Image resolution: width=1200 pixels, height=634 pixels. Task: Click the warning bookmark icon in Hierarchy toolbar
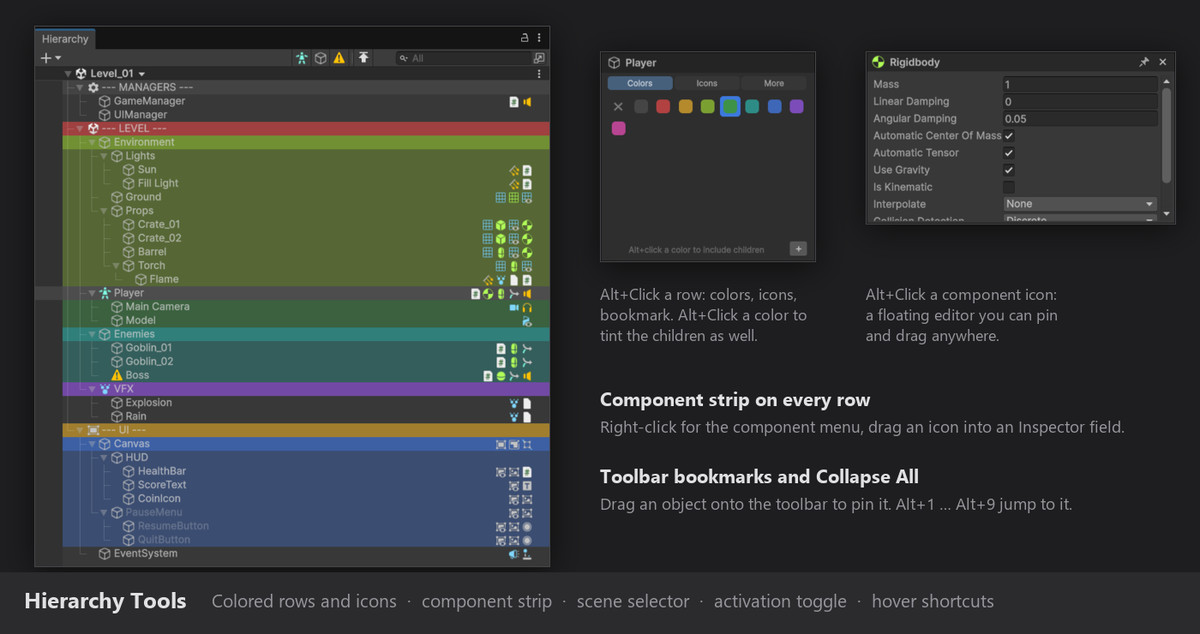coord(339,58)
